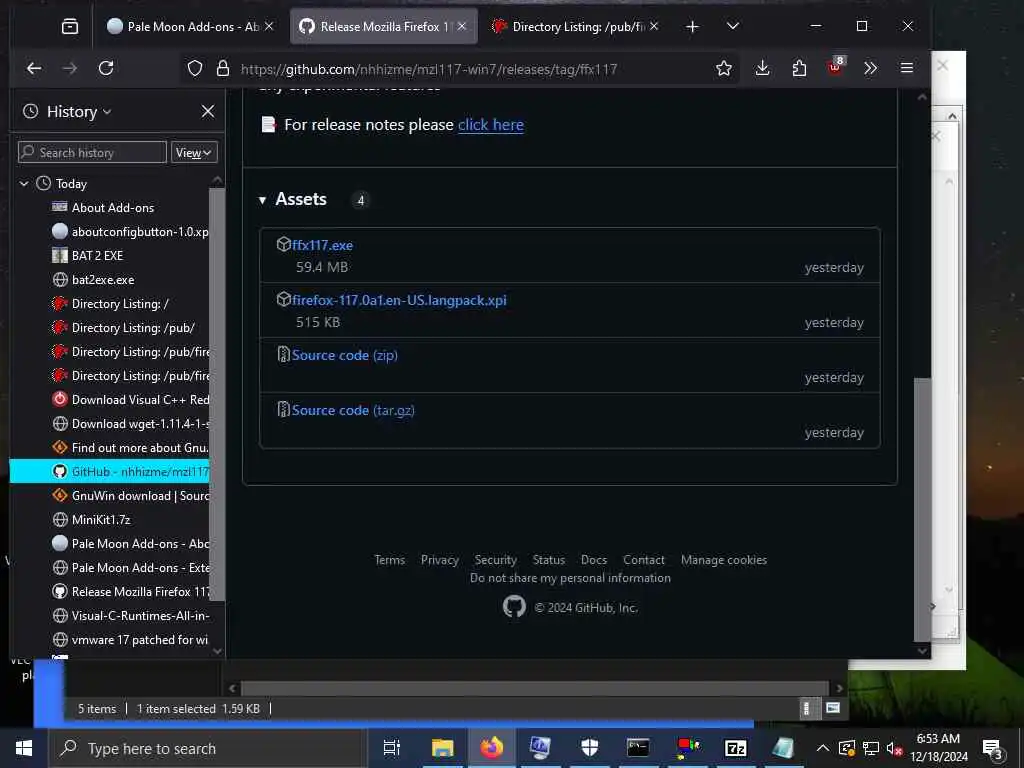
Task: Click the GitHub Octocat footer logo
Action: [x=514, y=607]
